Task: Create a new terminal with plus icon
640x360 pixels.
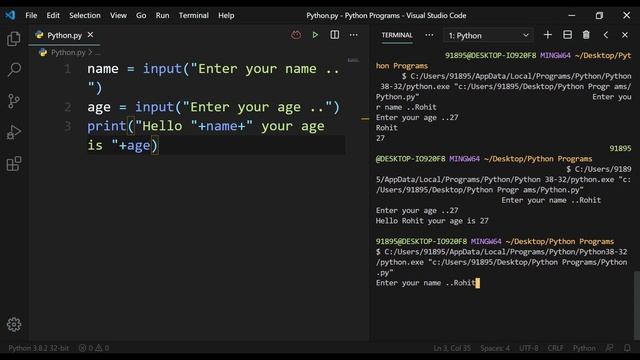Action: (x=548, y=35)
